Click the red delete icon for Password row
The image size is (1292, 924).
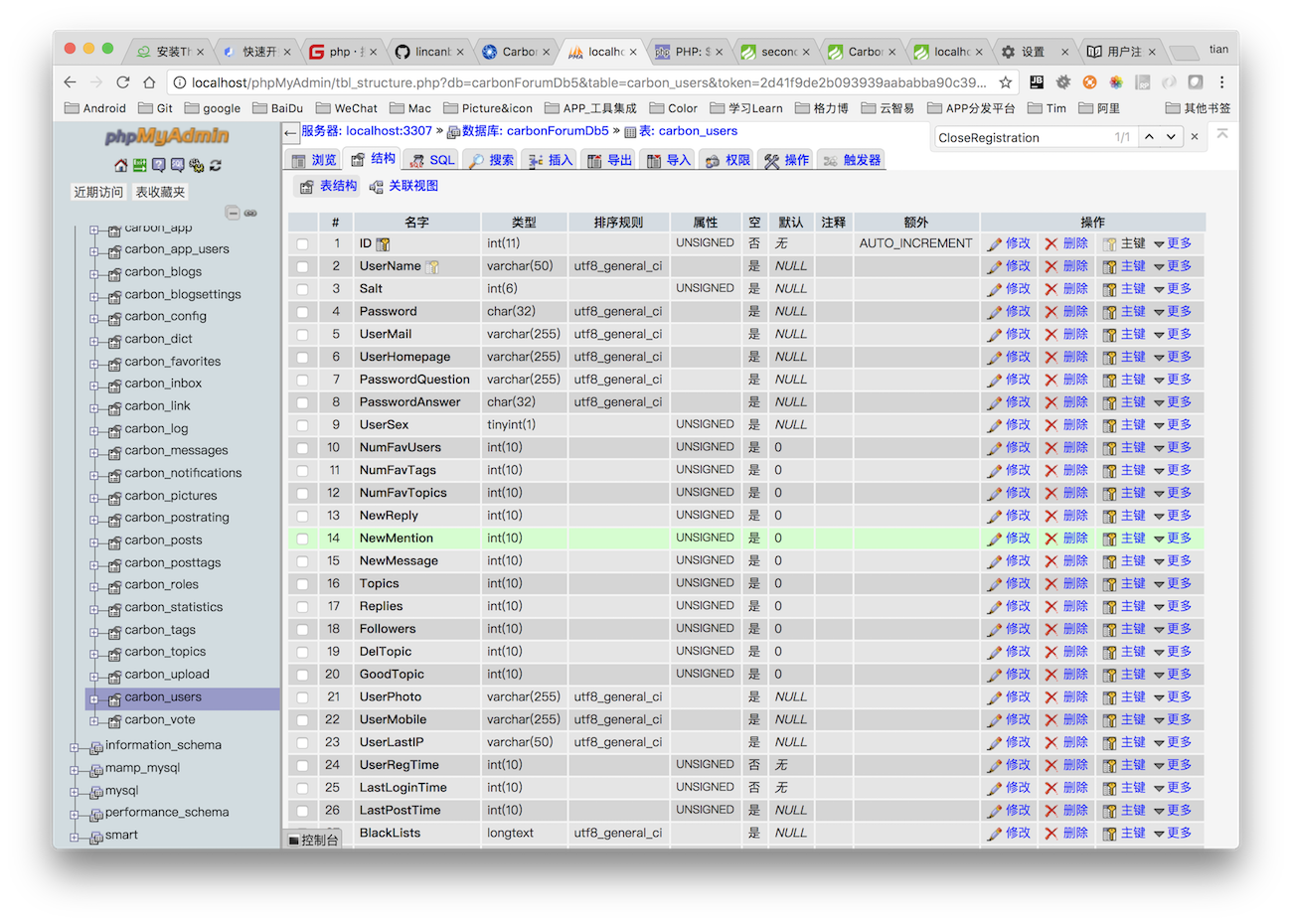point(1050,312)
